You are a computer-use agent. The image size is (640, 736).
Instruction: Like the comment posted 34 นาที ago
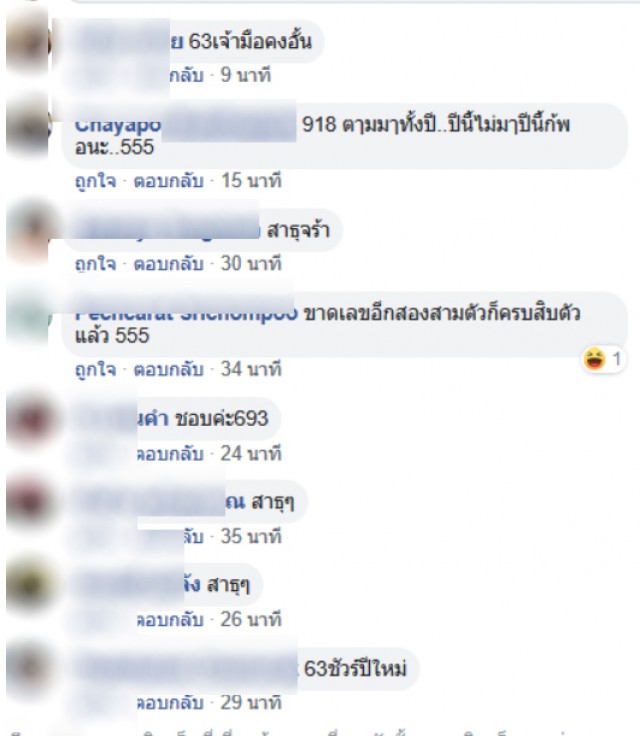95,369
